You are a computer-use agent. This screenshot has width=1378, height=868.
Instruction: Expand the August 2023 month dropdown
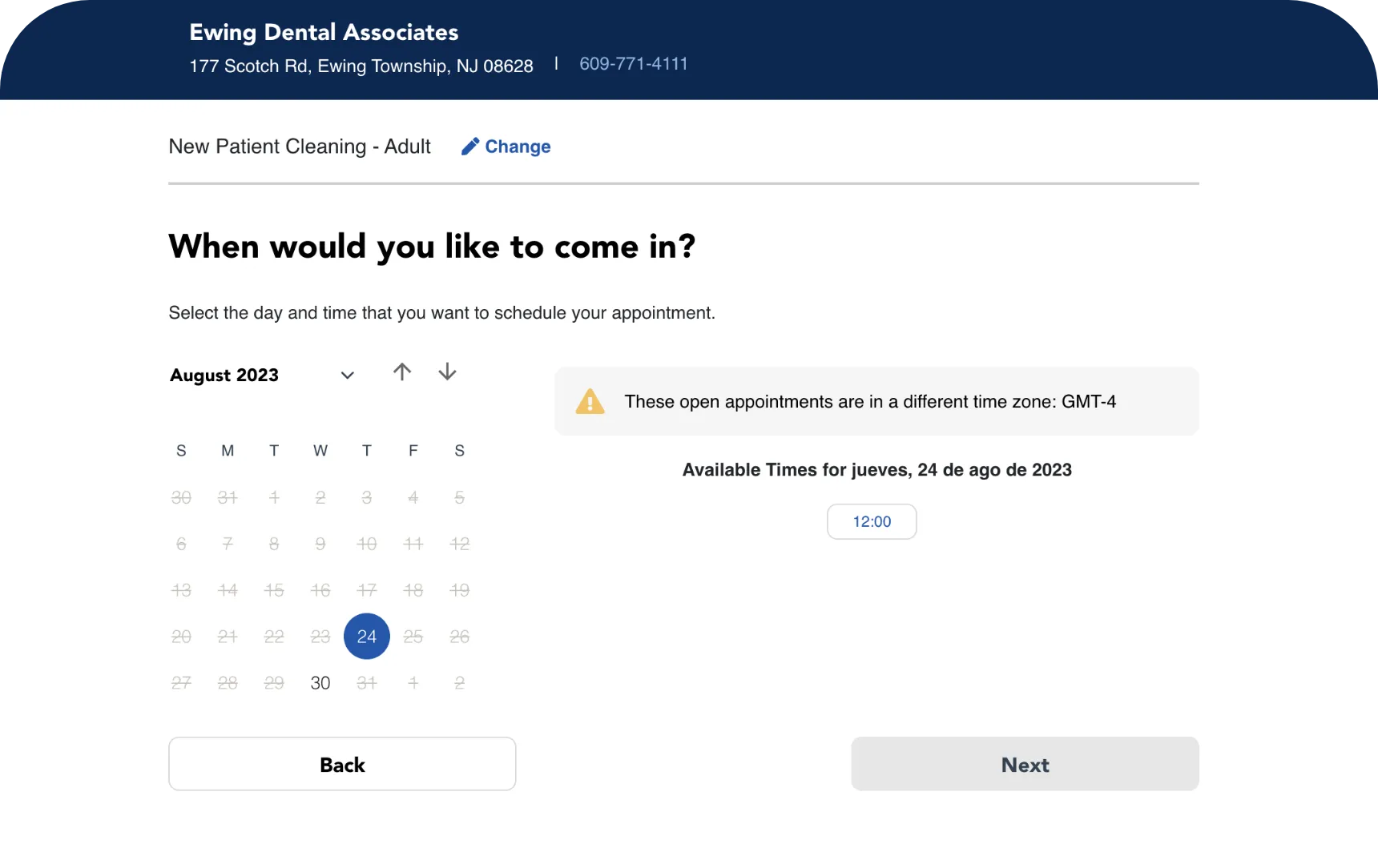click(347, 376)
